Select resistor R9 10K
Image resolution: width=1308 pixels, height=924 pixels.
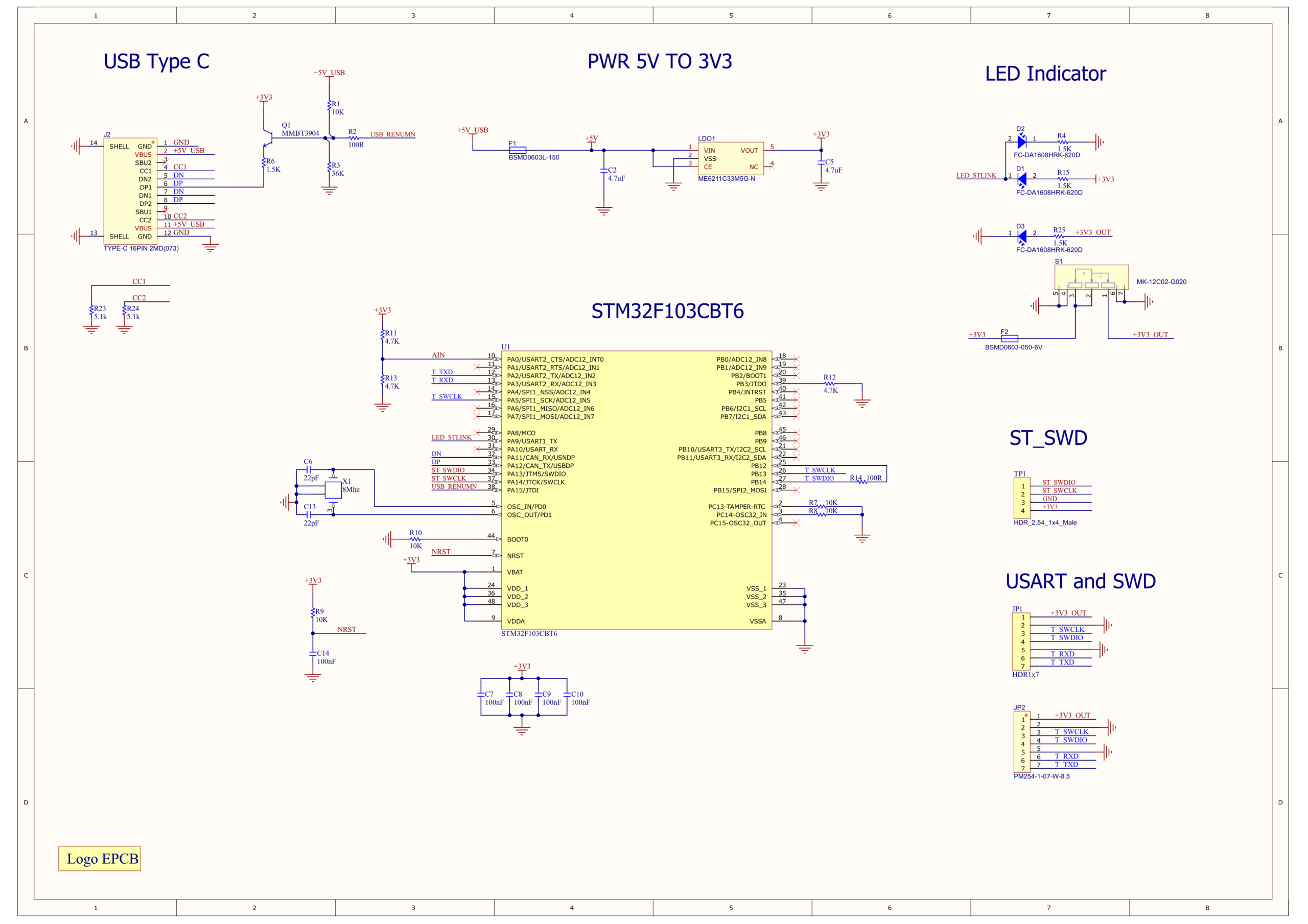[313, 613]
